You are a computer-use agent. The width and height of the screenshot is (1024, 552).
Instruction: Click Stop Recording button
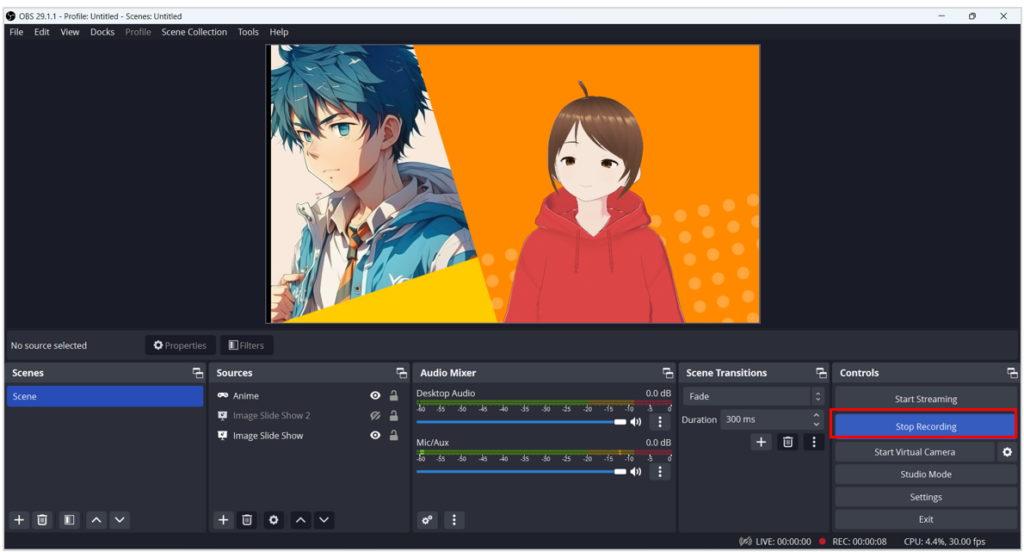925,427
